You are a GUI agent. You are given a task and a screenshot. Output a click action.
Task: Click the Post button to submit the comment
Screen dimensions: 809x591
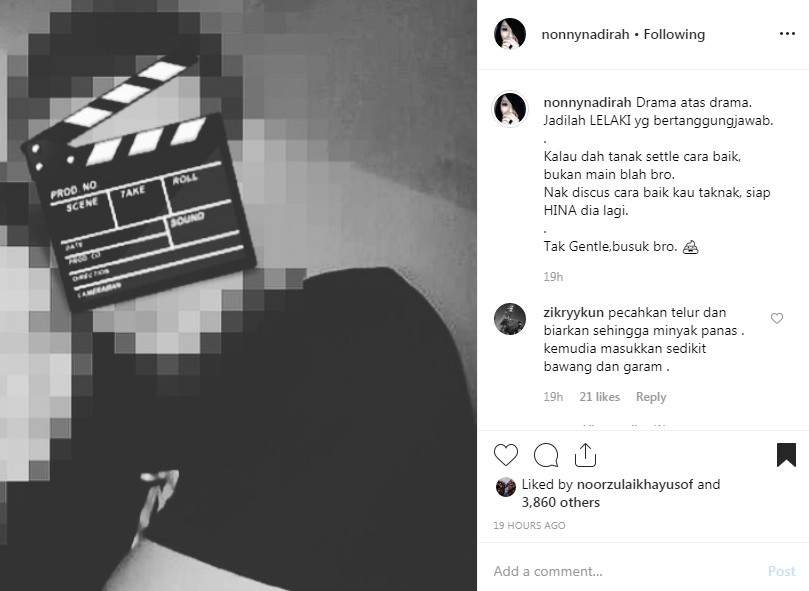pos(782,571)
